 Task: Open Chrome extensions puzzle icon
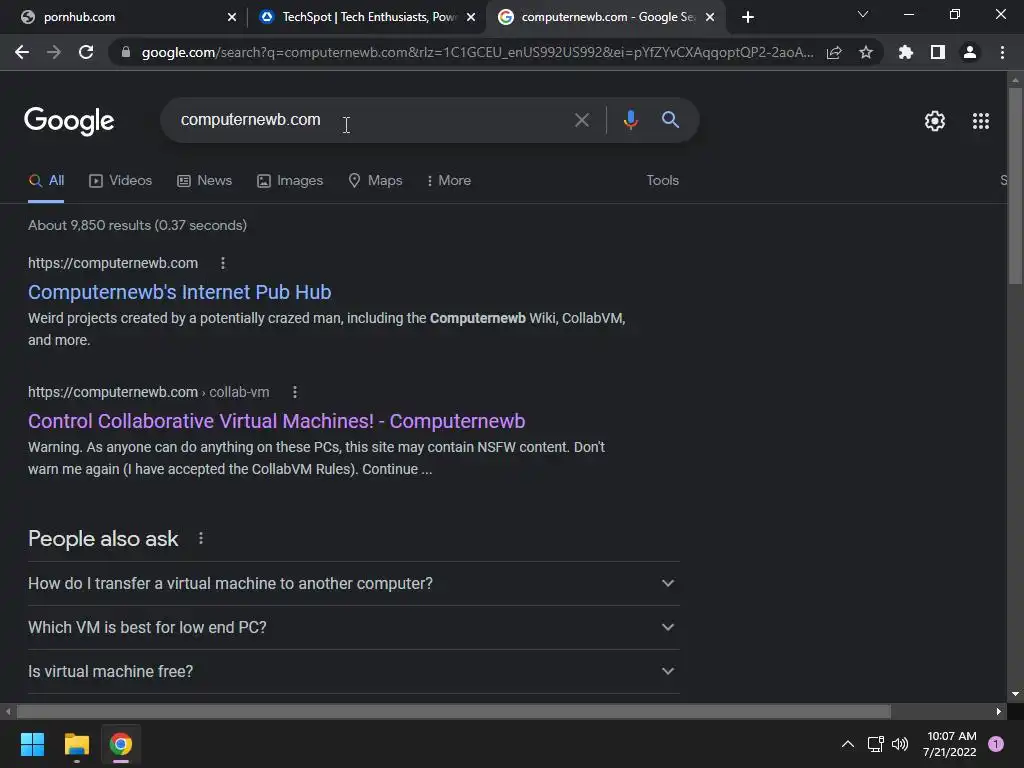tap(905, 52)
